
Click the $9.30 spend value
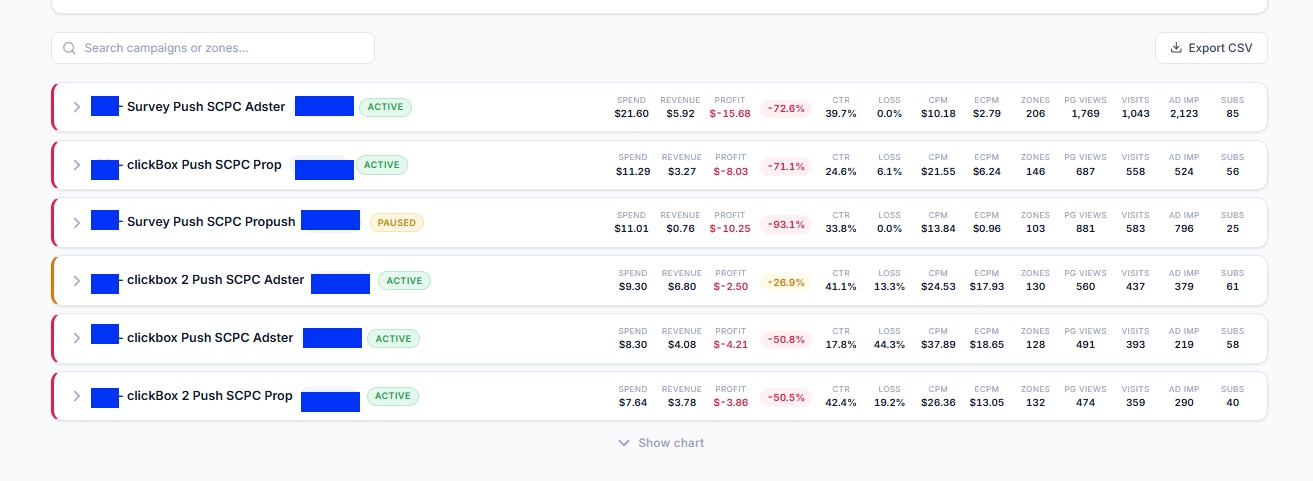[633, 287]
